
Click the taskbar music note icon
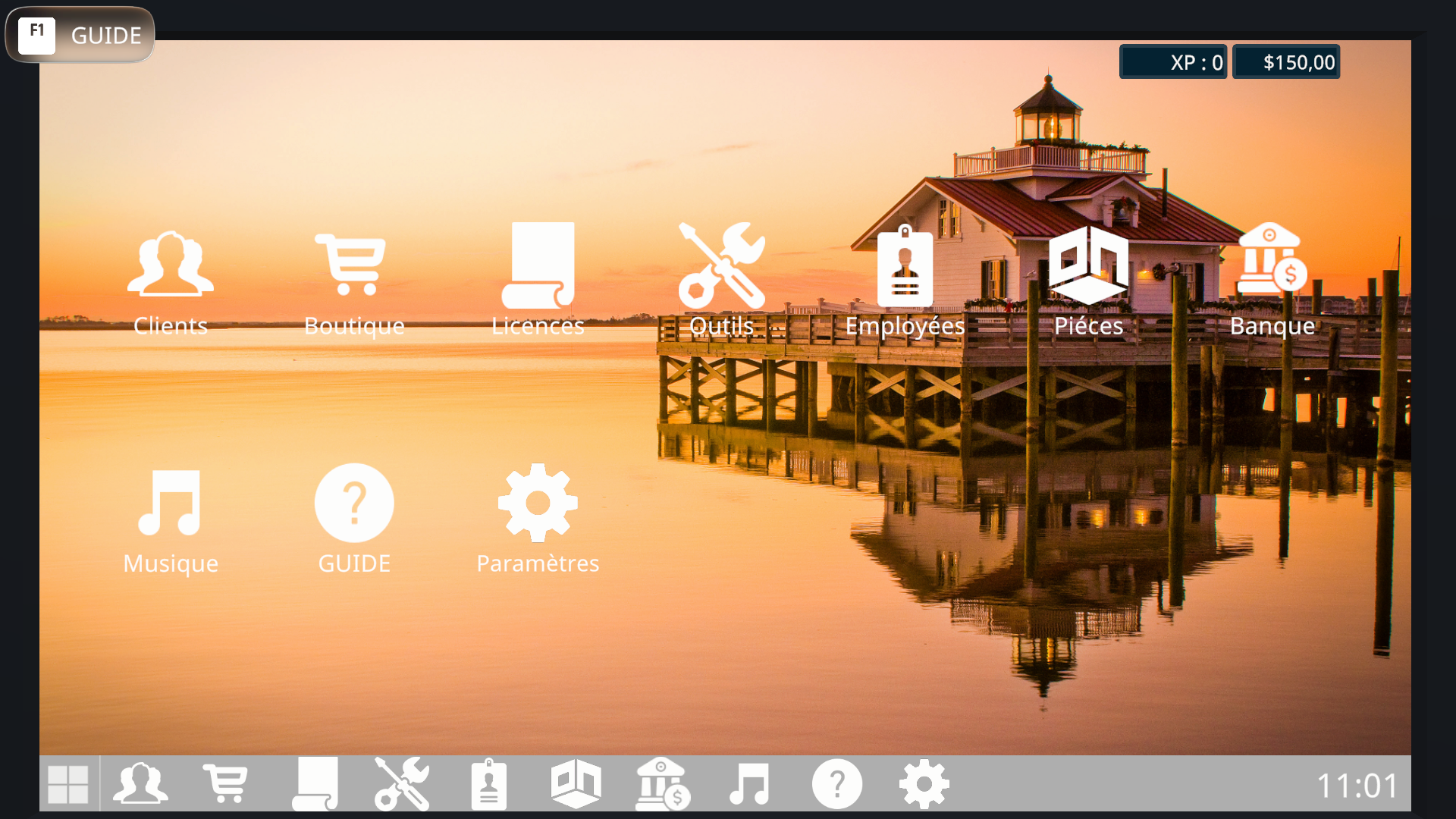pyautogui.click(x=749, y=784)
